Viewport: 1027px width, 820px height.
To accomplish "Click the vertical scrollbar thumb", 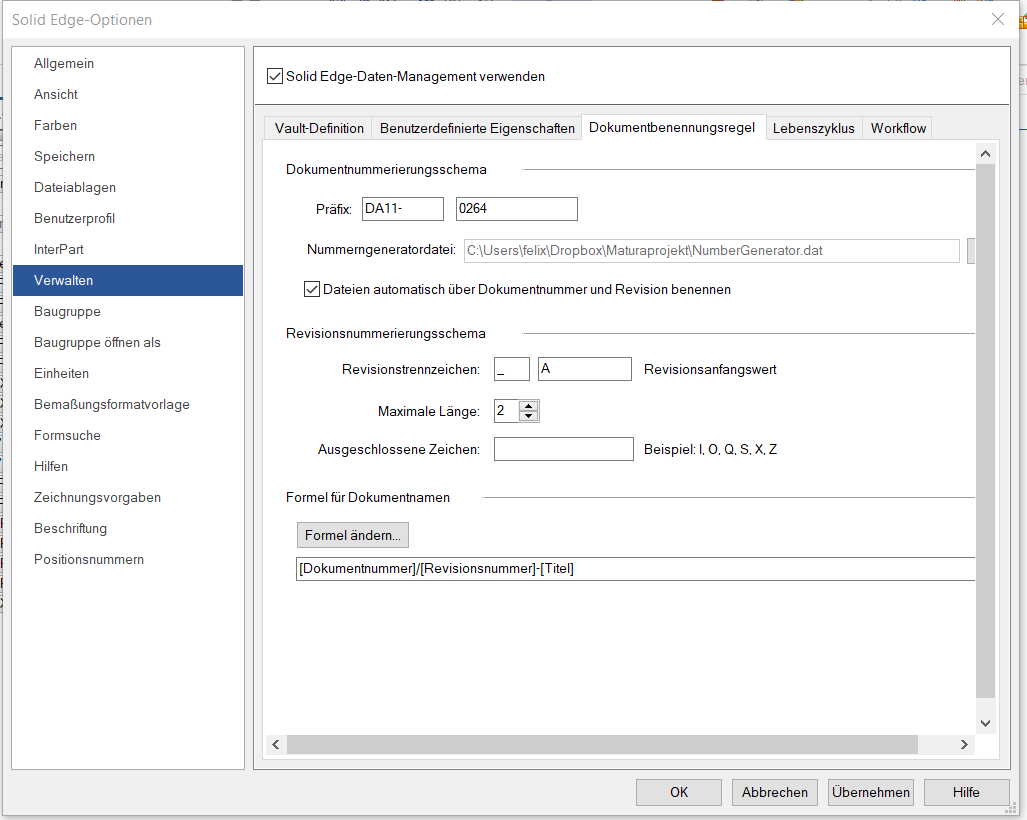I will pos(985,431).
